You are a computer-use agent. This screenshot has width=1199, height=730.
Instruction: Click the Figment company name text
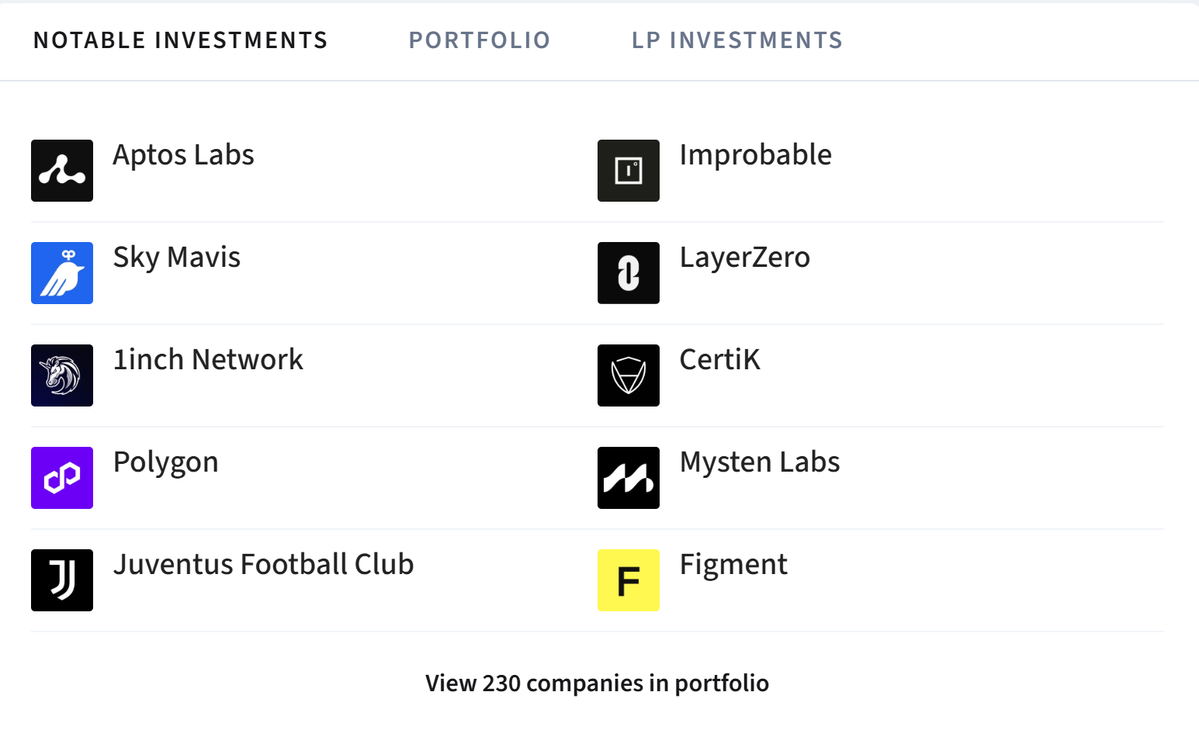point(733,565)
